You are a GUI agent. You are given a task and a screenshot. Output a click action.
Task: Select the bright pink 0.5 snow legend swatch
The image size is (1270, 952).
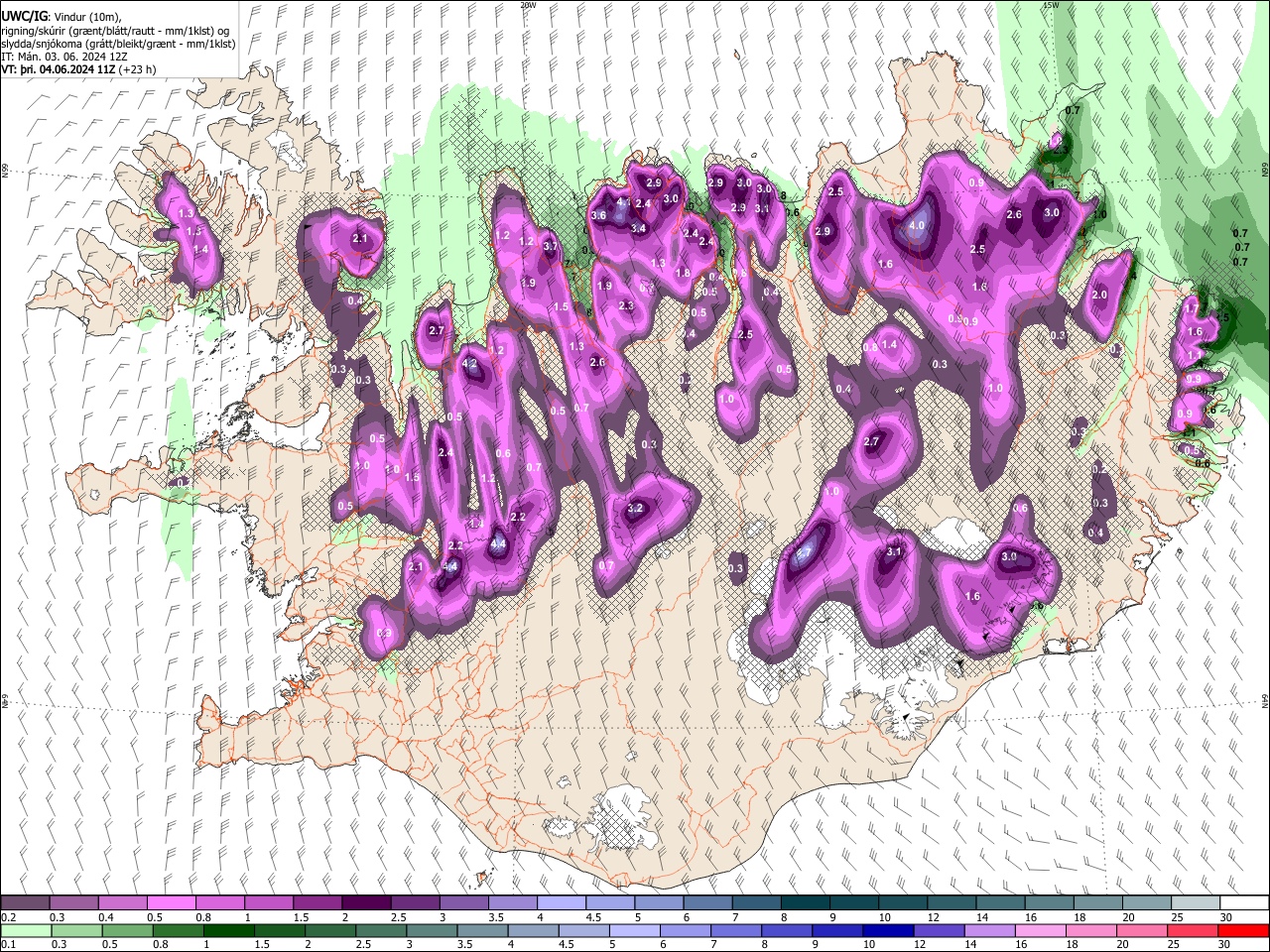[172, 903]
